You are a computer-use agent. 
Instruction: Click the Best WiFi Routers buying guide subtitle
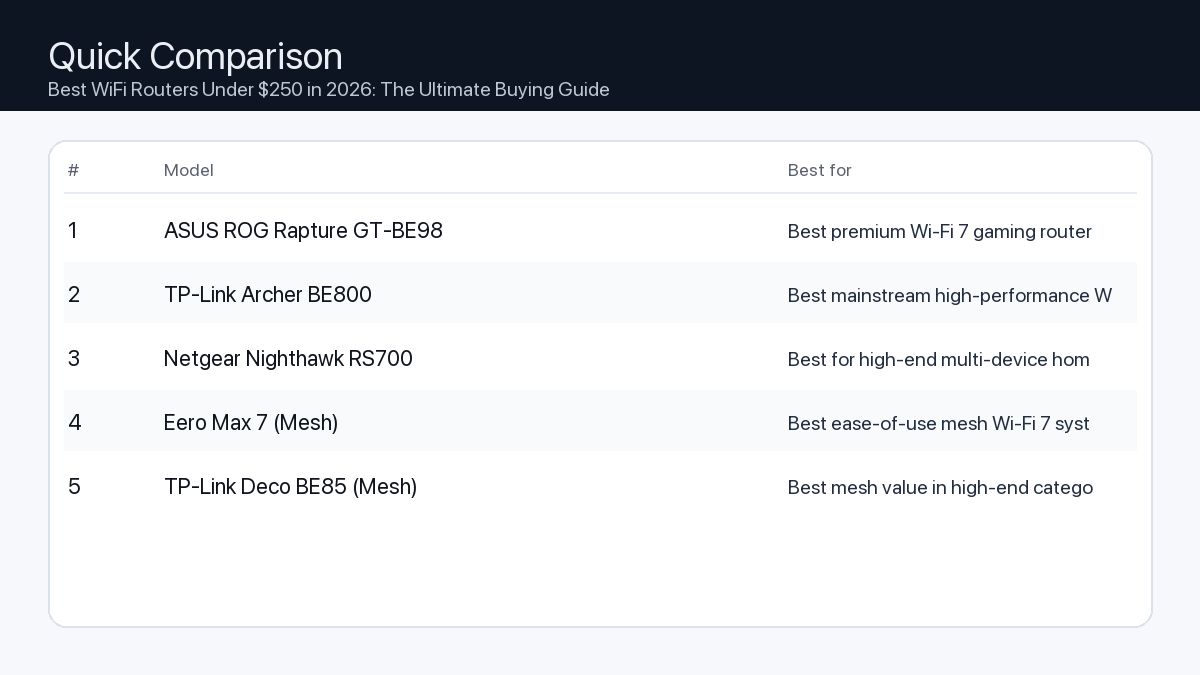(328, 90)
